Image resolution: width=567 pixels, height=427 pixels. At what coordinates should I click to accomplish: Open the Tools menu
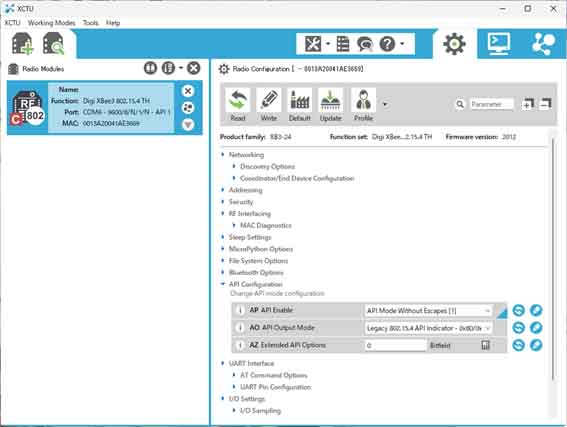pyautogui.click(x=90, y=23)
